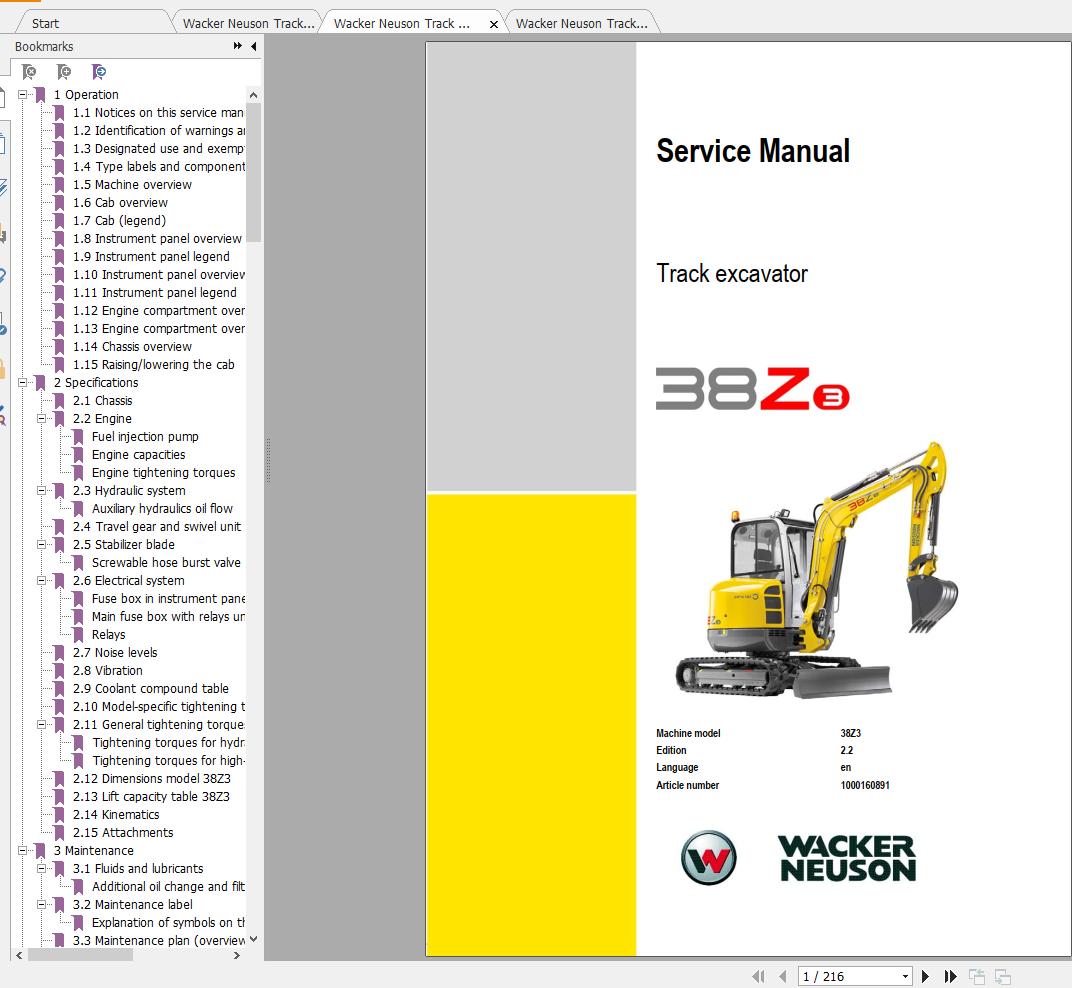Collapse the 1 Operation bookmark node
This screenshot has width=1072, height=988.
23,94
